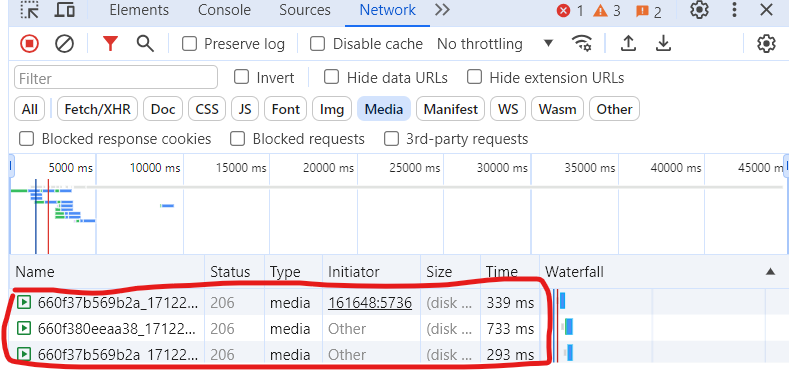Filter by WS requests
The image size is (789, 370).
pos(508,109)
